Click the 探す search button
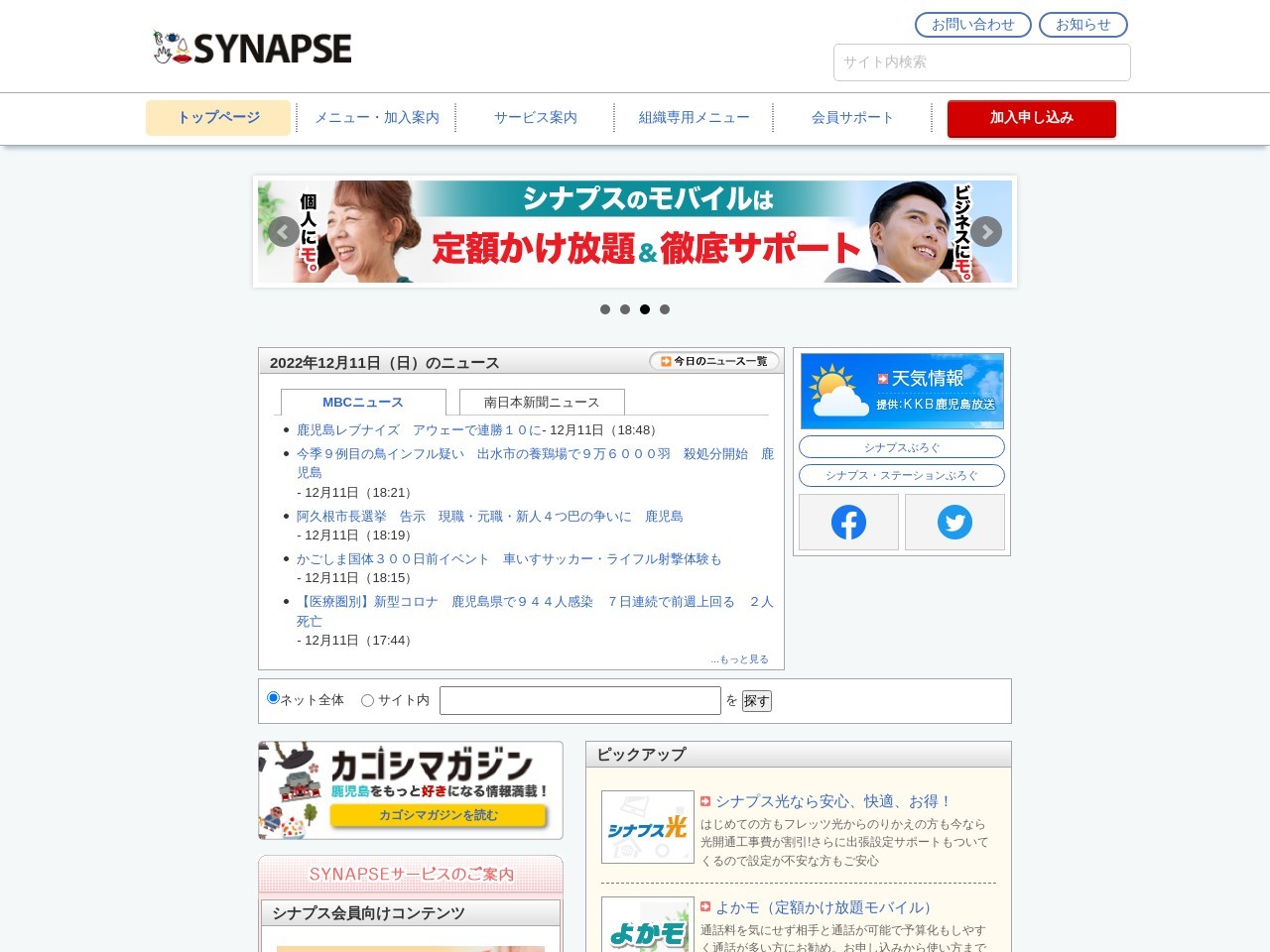 (757, 701)
